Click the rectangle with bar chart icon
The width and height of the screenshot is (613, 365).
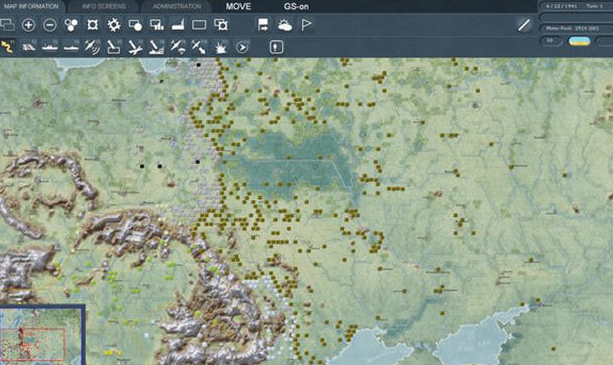(x=157, y=25)
